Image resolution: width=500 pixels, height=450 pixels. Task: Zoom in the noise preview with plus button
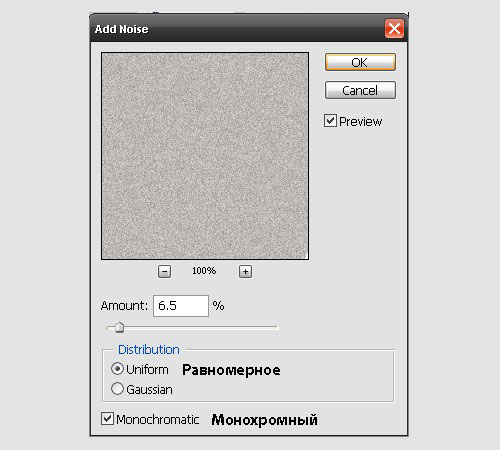click(245, 272)
